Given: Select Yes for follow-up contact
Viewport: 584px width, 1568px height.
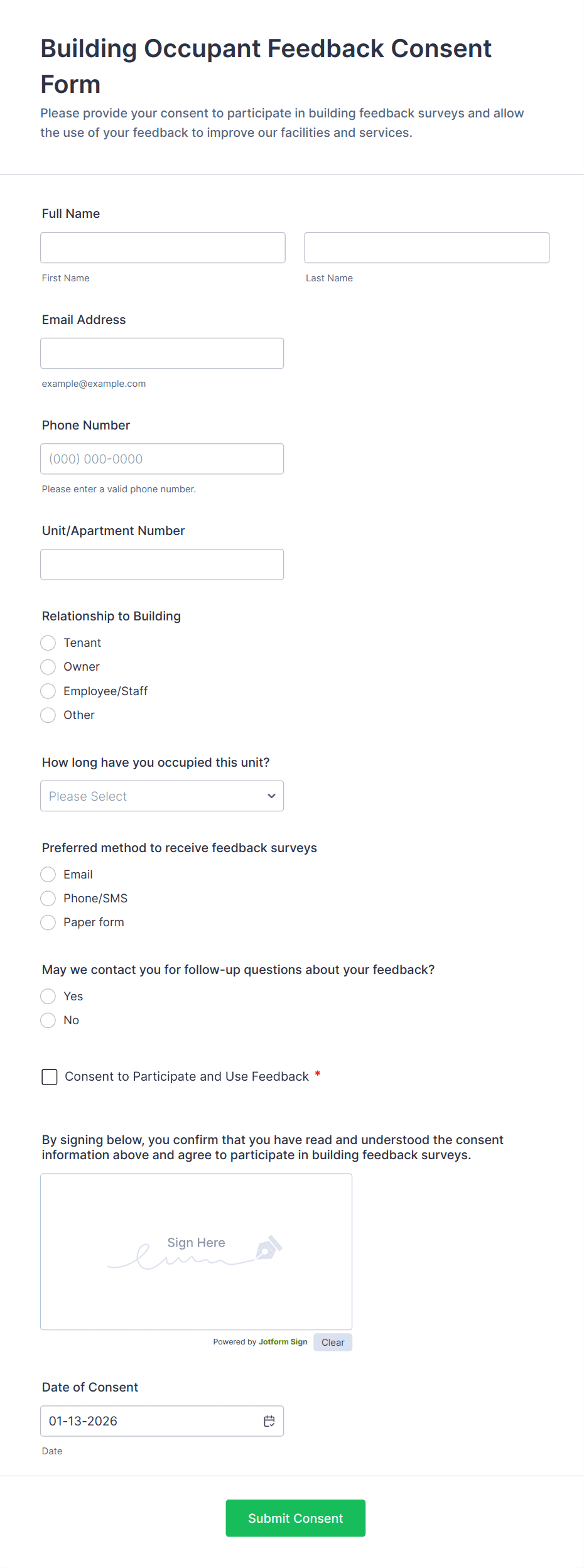Looking at the screenshot, I should [48, 996].
